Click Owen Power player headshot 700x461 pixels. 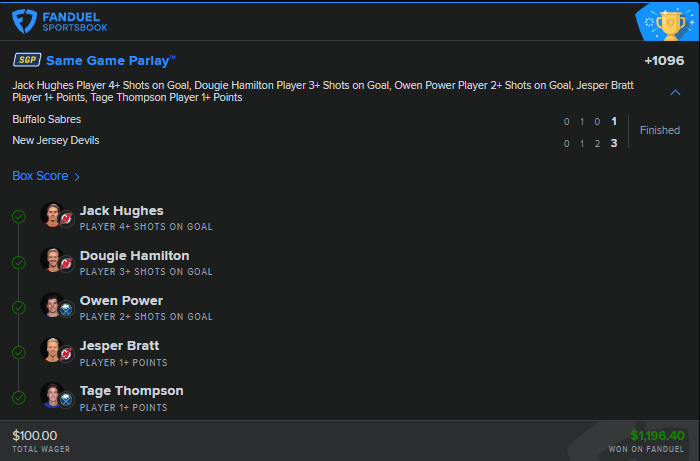[52, 305]
